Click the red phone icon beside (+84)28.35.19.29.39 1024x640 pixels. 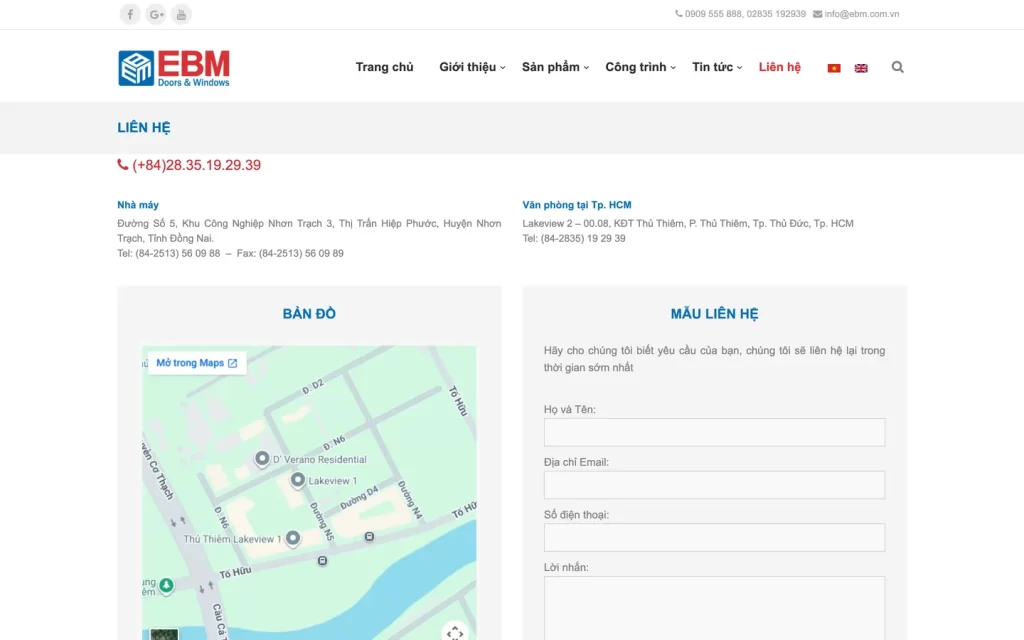[x=123, y=165]
